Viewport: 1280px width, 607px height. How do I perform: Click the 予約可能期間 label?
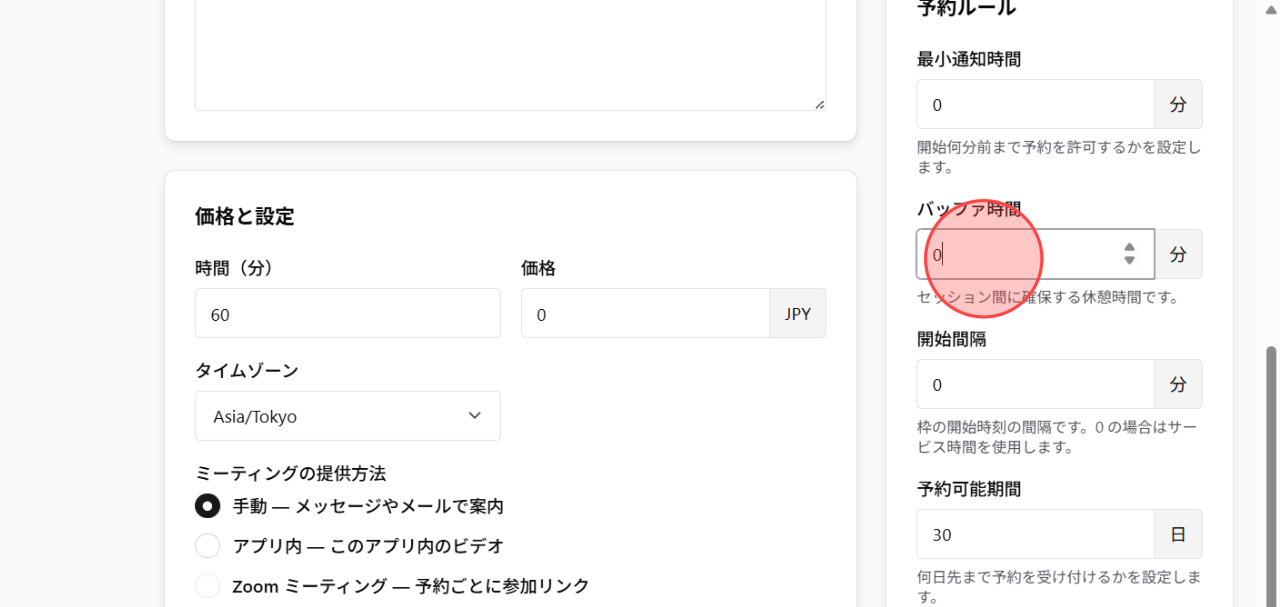point(969,489)
